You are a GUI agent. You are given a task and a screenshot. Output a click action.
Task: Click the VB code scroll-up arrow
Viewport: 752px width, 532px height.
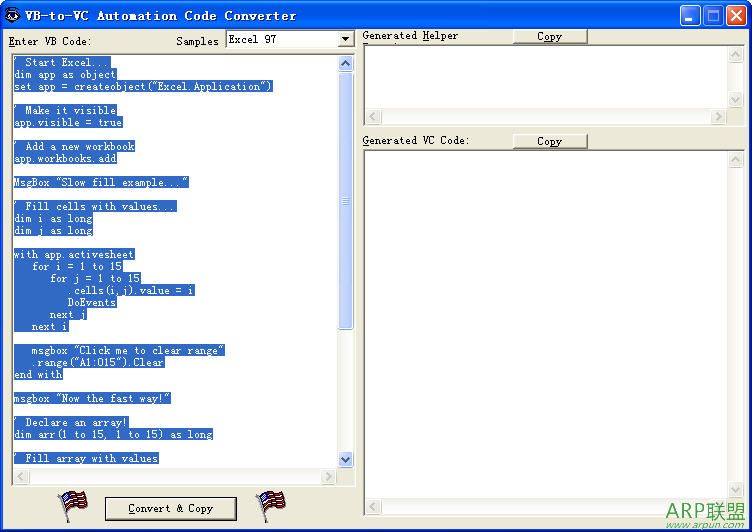(x=345, y=63)
